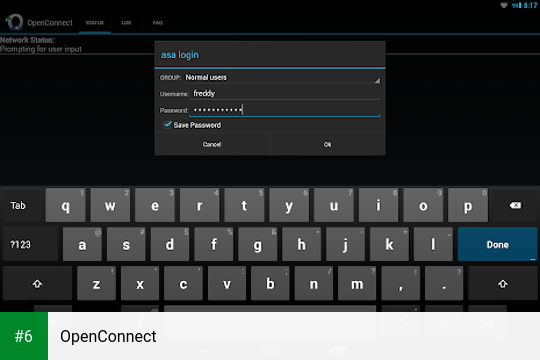Tap the z key
The width and height of the screenshot is (540, 360).
point(96,284)
